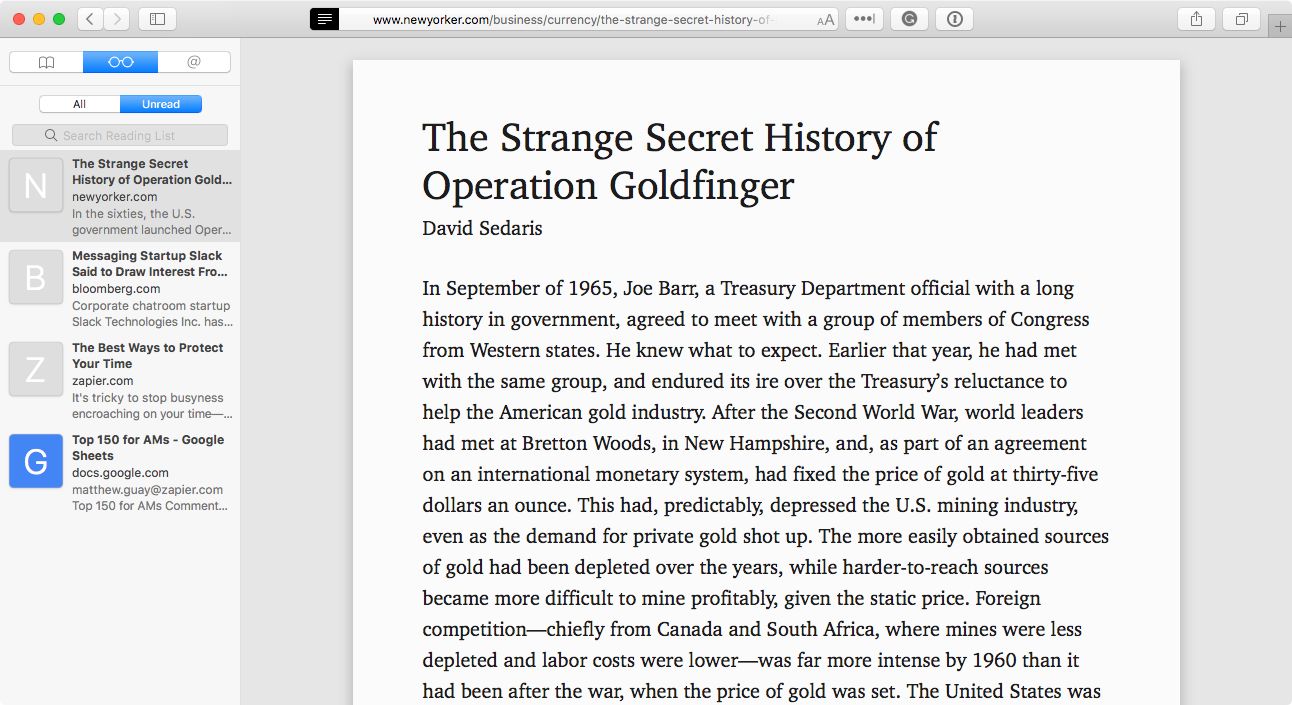Click the back navigation arrow

click(x=90, y=19)
